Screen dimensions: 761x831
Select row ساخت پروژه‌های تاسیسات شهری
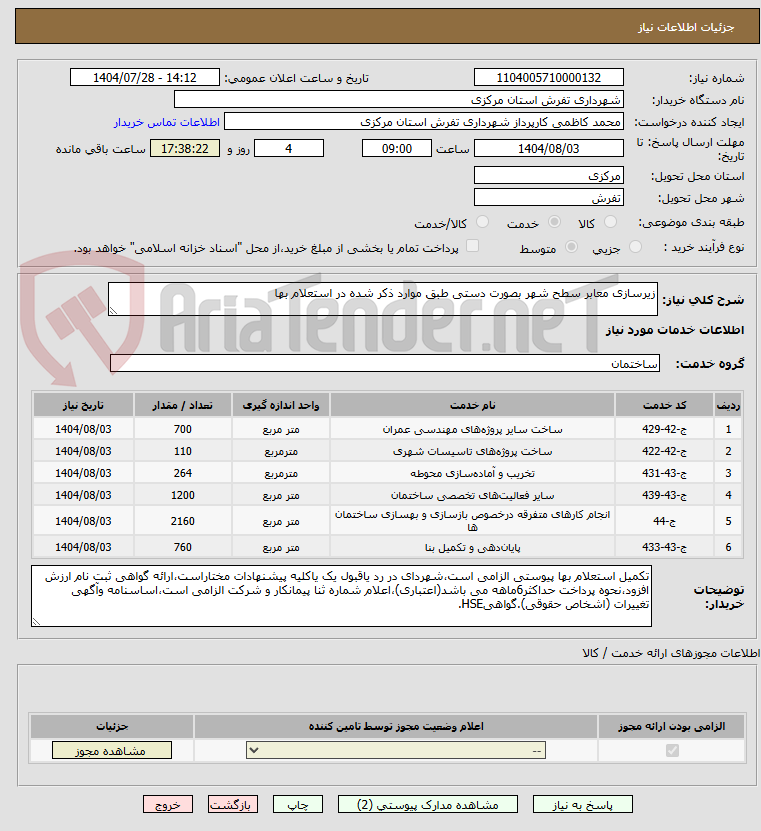coord(388,451)
